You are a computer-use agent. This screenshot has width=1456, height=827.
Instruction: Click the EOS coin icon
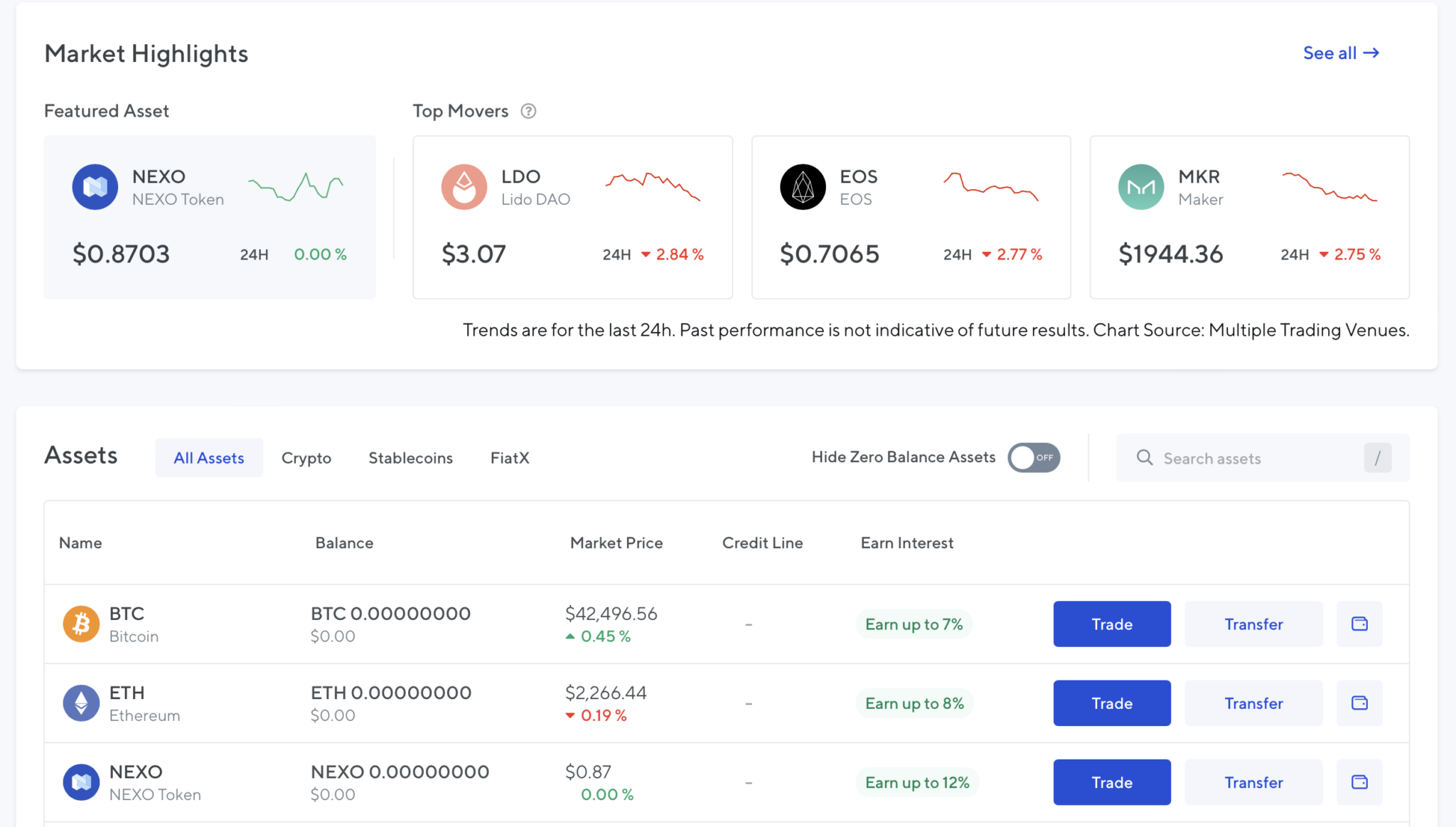click(x=800, y=186)
